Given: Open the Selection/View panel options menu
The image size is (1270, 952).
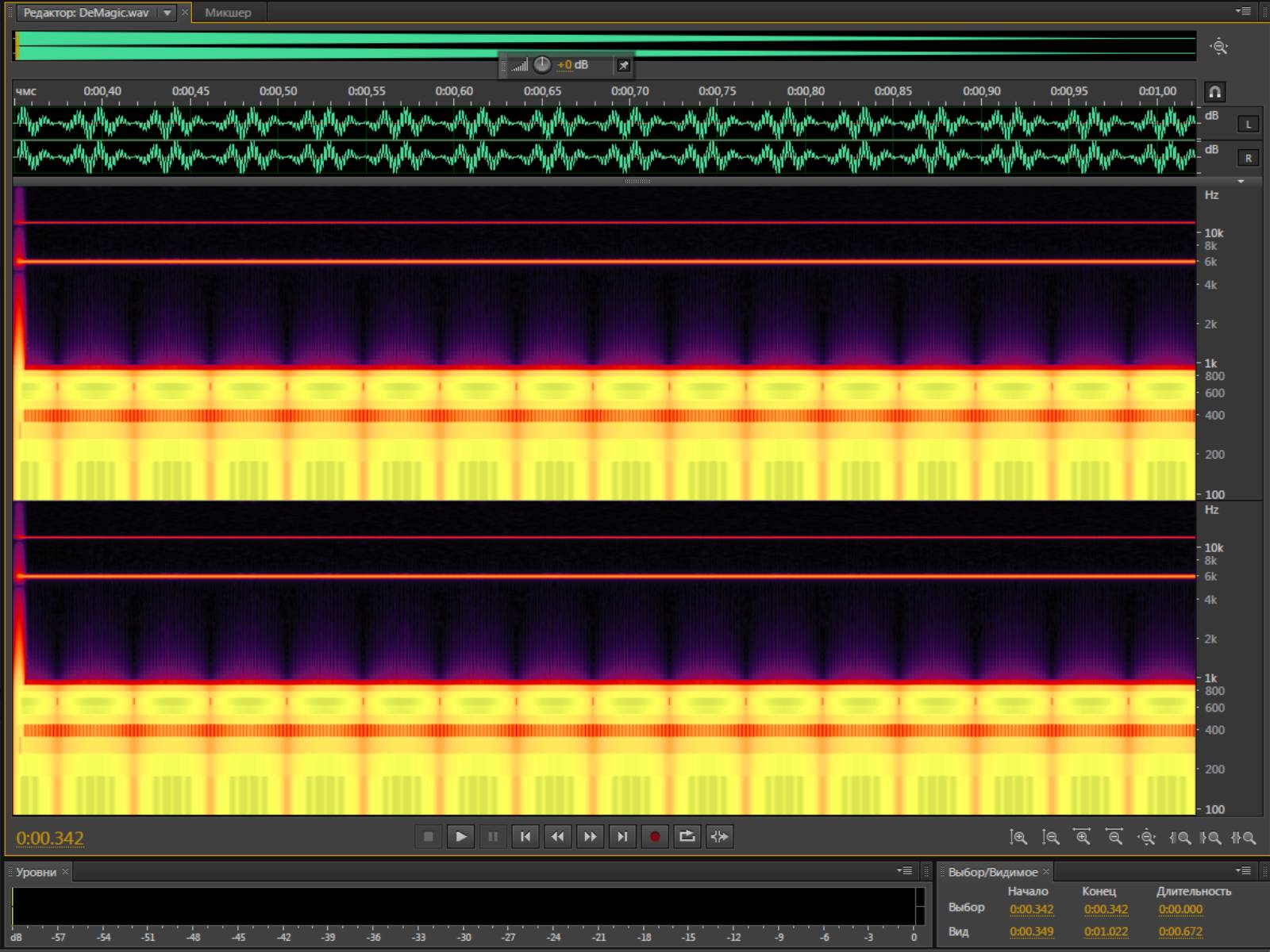Looking at the screenshot, I should pyautogui.click(x=1244, y=870).
